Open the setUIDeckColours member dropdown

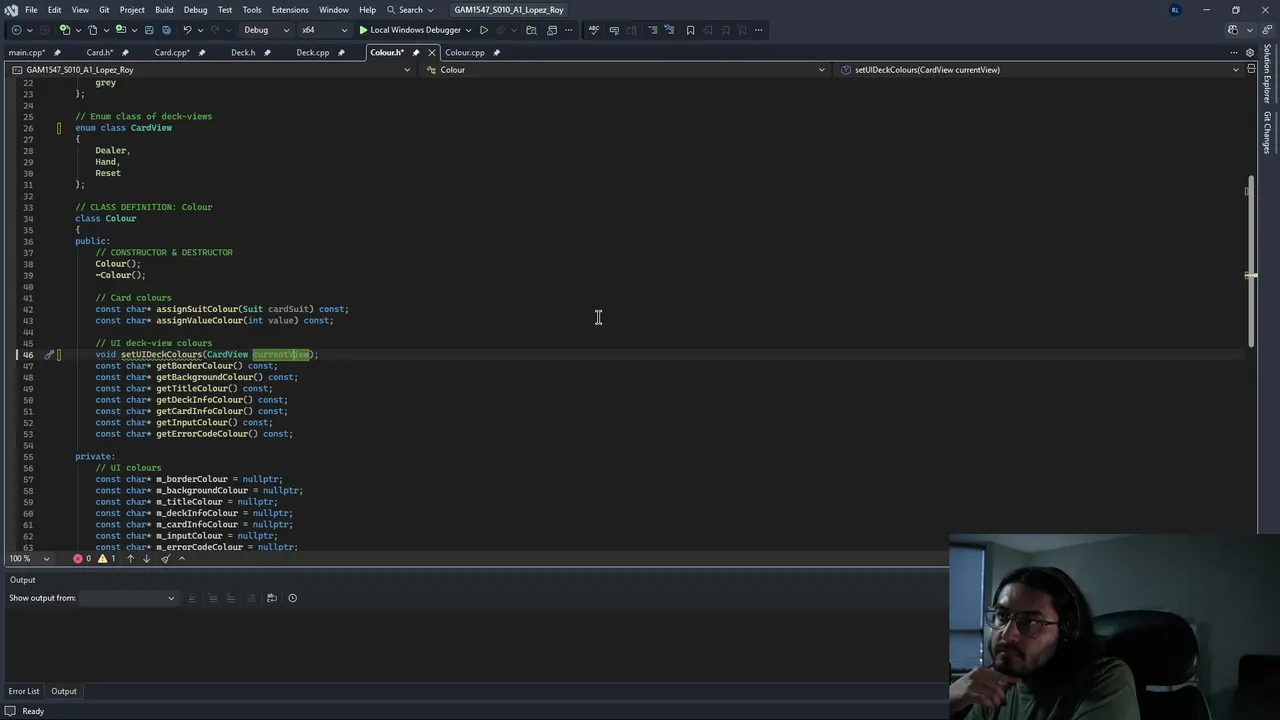click(1040, 70)
